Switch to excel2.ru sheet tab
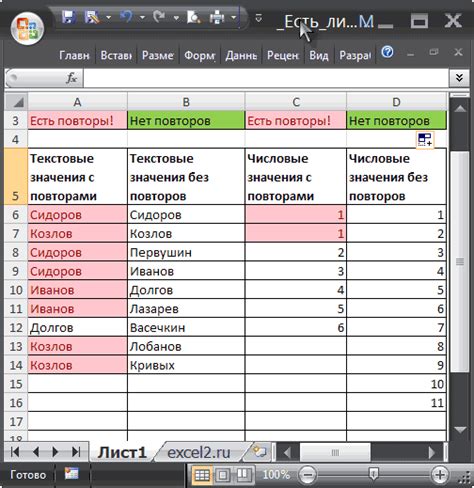 199,453
